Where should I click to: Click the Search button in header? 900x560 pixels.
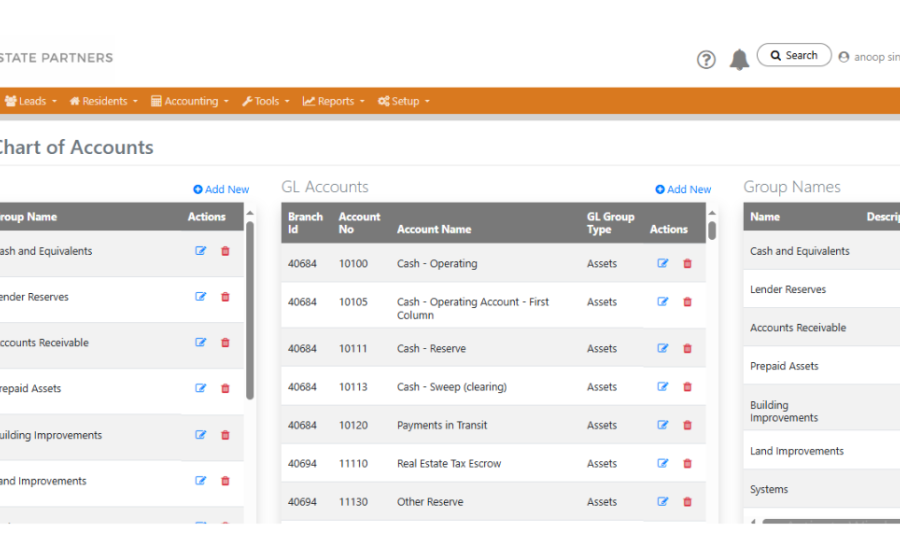[794, 56]
